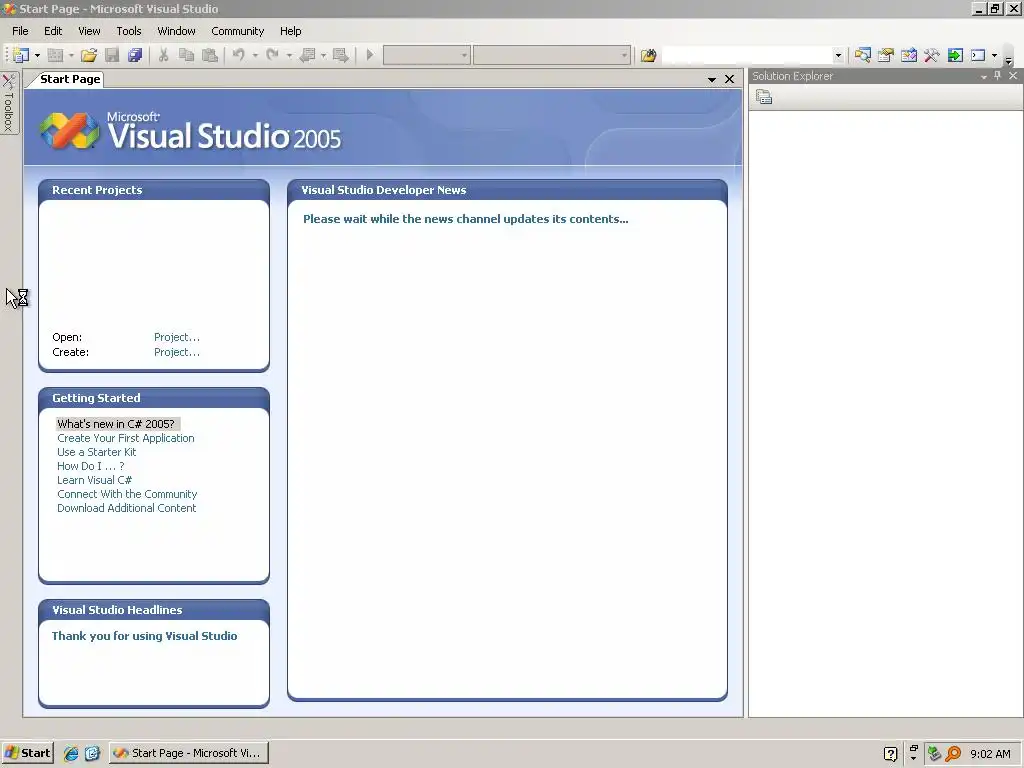Click the Properties Window toolbar icon

[886, 56]
